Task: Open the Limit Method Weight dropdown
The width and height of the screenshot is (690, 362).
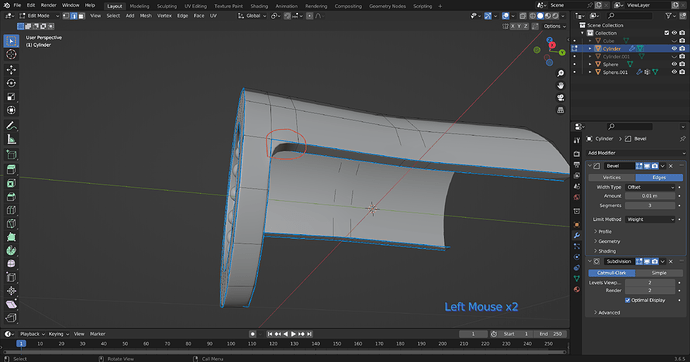Action: (650, 219)
